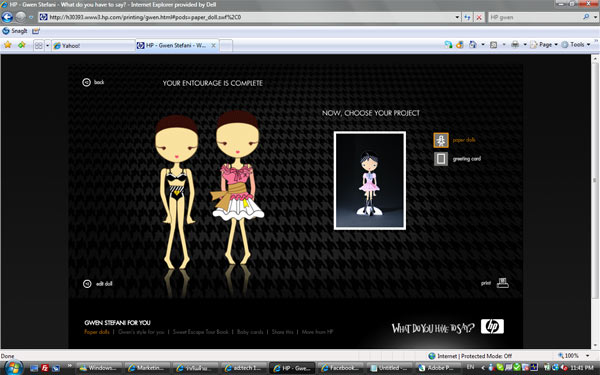The height and width of the screenshot is (375, 600).
Task: Select the doll in black lingerie
Action: pyautogui.click(x=176, y=191)
